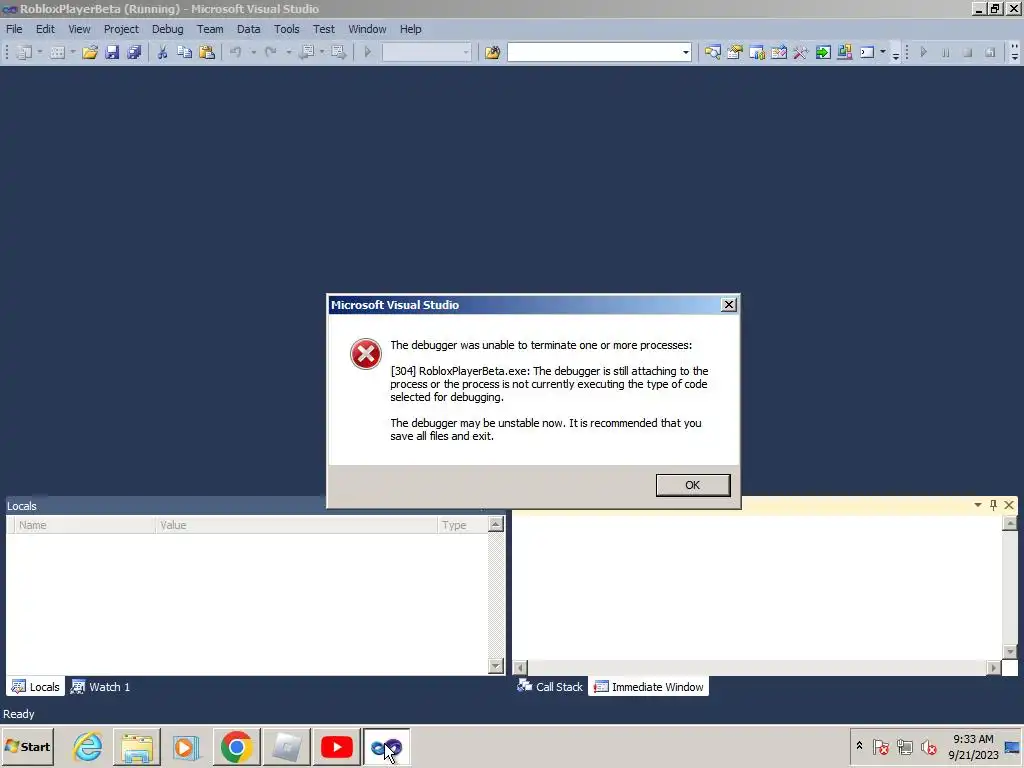Open Google Chrome from the taskbar
Viewport: 1024px width, 768px height.
[236, 746]
